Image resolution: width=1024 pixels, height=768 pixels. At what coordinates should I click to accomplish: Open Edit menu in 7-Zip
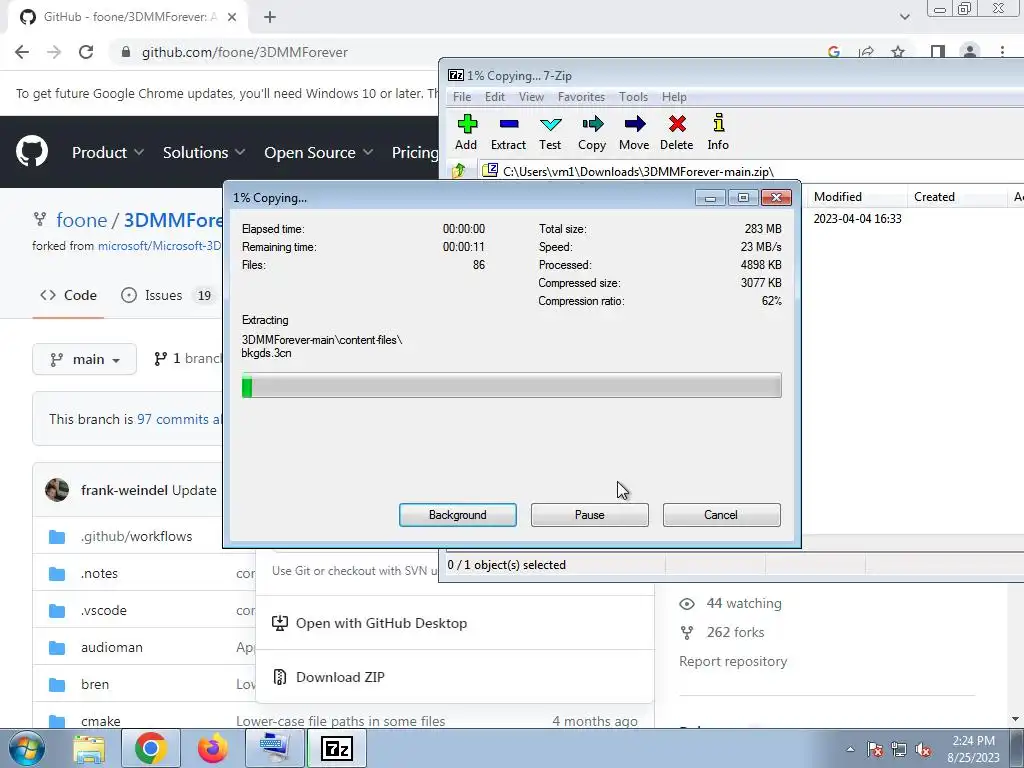pyautogui.click(x=494, y=97)
